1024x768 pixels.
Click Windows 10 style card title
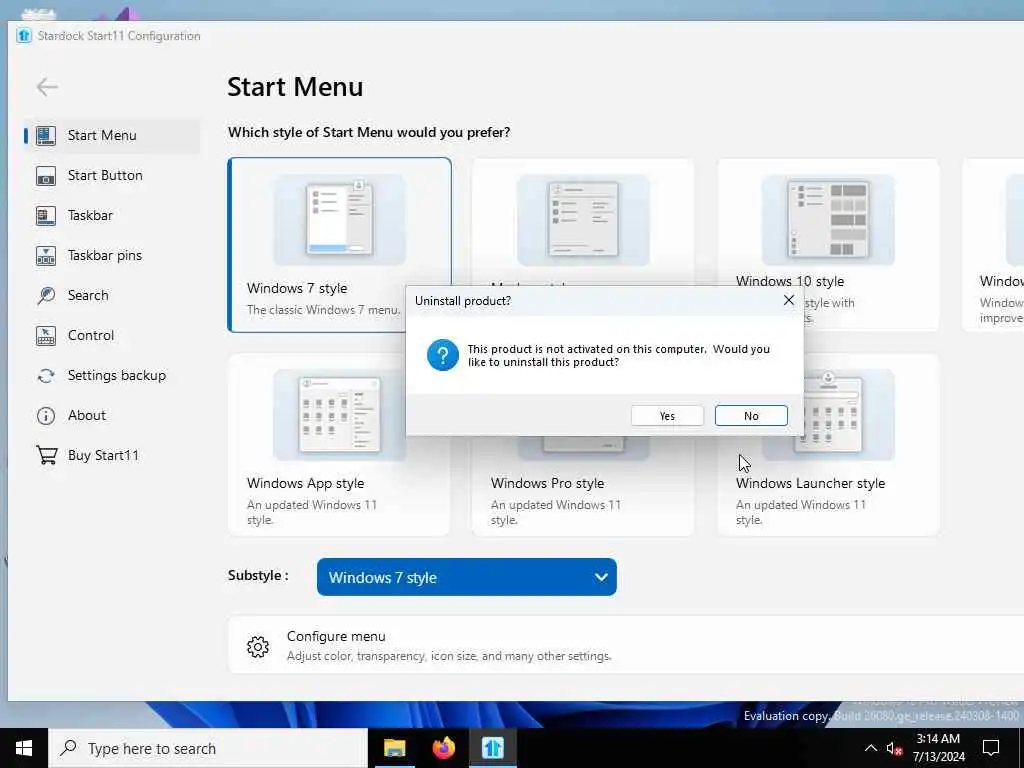coord(790,281)
